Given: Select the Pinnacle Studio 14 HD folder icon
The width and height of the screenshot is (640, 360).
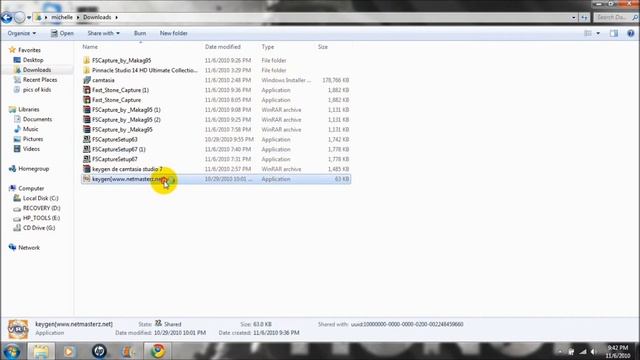Looking at the screenshot, I should [87, 70].
